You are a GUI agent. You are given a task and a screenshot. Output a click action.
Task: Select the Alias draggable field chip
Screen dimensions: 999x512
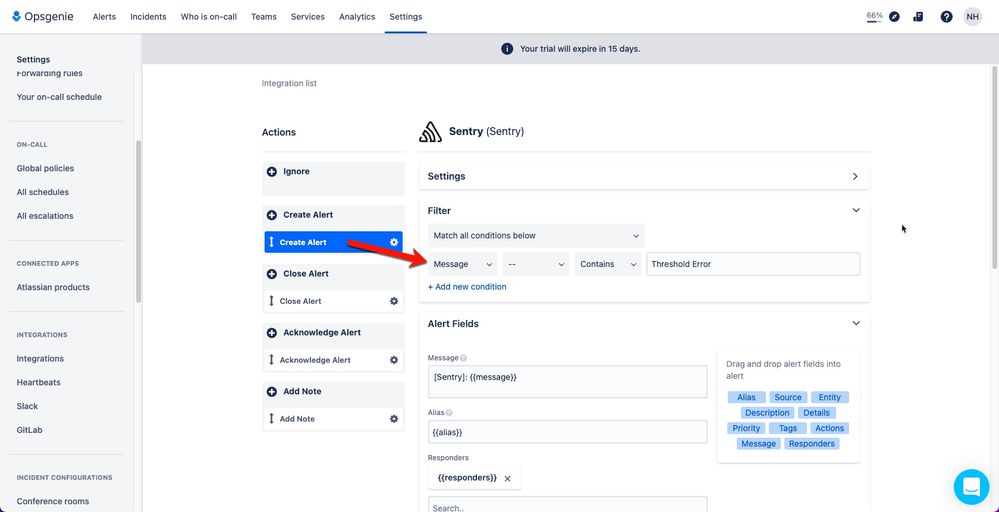click(x=746, y=397)
